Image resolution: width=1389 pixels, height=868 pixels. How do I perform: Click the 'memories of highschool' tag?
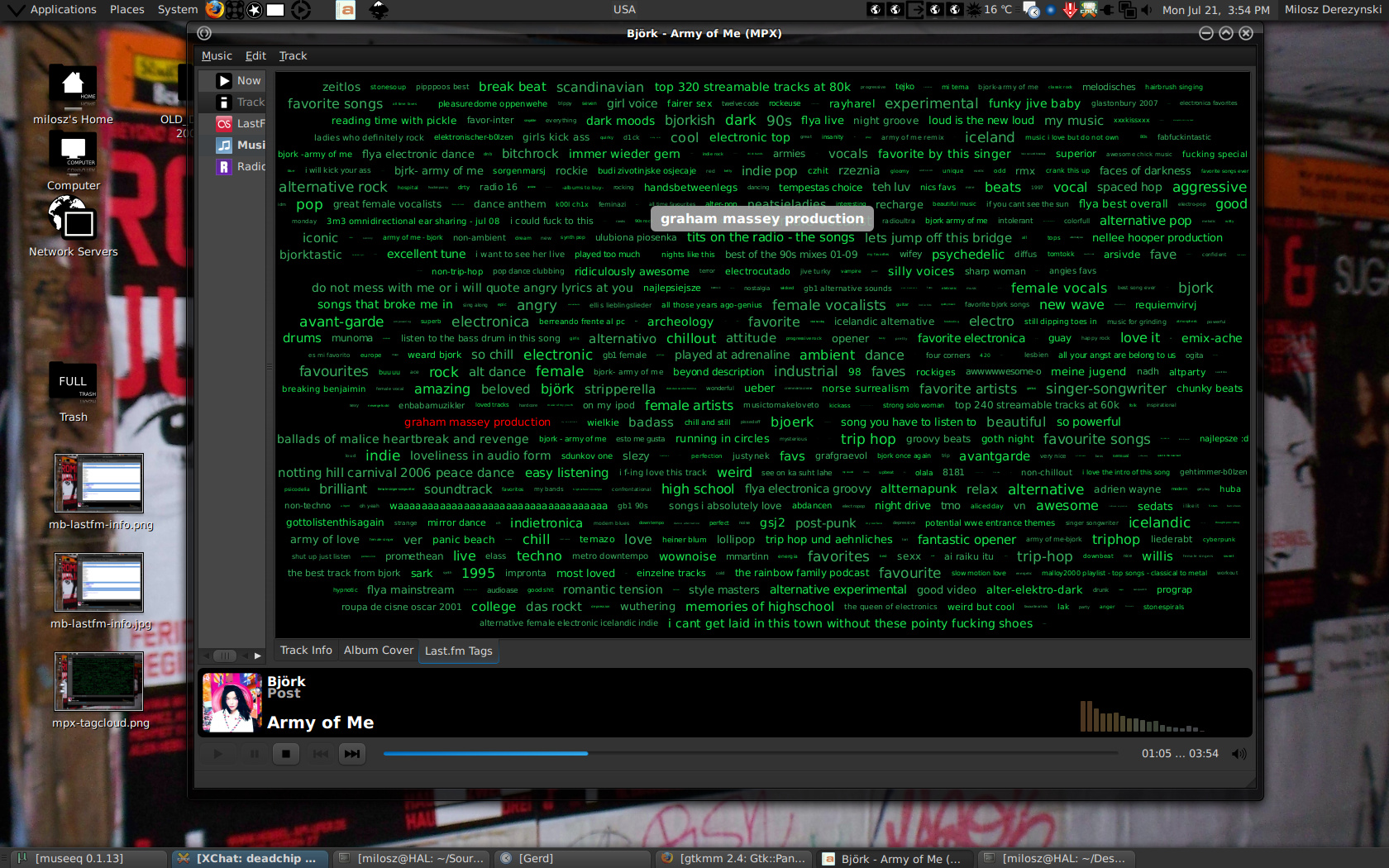click(x=759, y=607)
